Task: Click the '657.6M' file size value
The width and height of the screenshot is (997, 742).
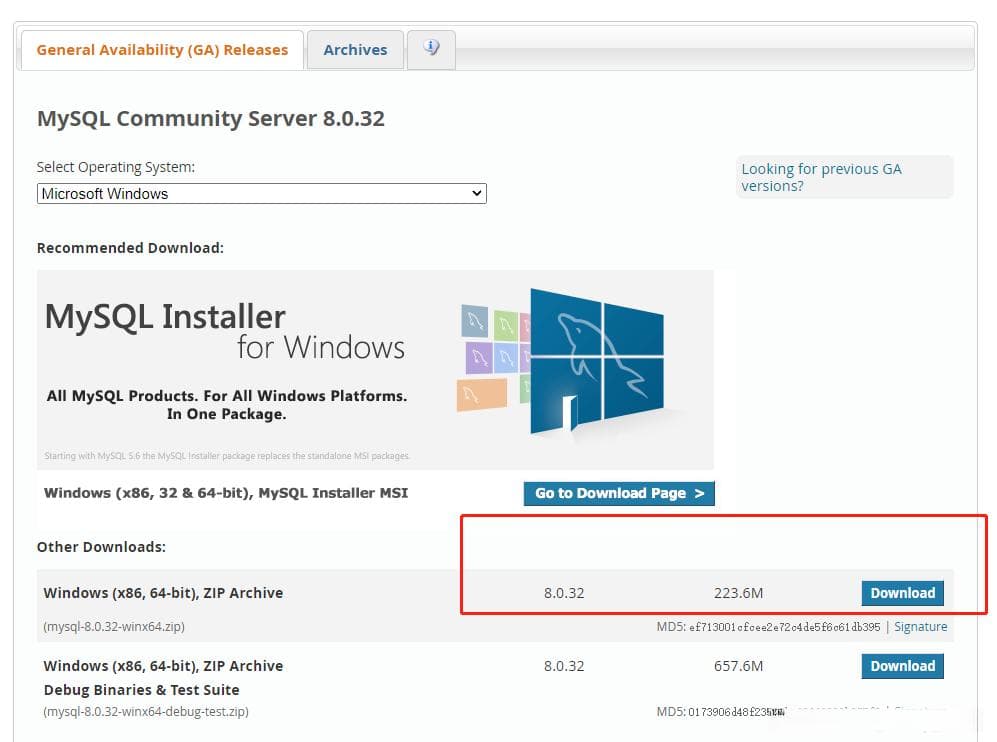Action: 738,666
